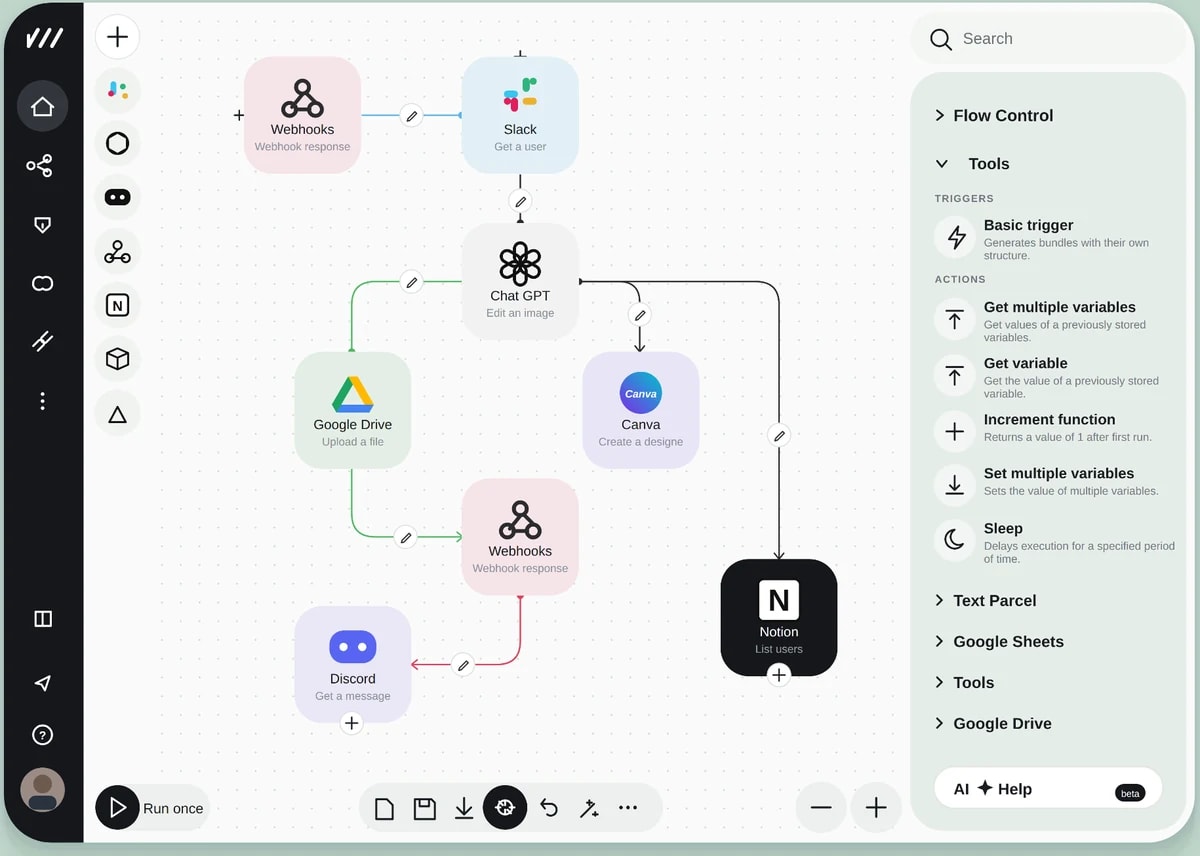Collapse the expanded Tools section
1200x856 pixels.
tap(972, 164)
